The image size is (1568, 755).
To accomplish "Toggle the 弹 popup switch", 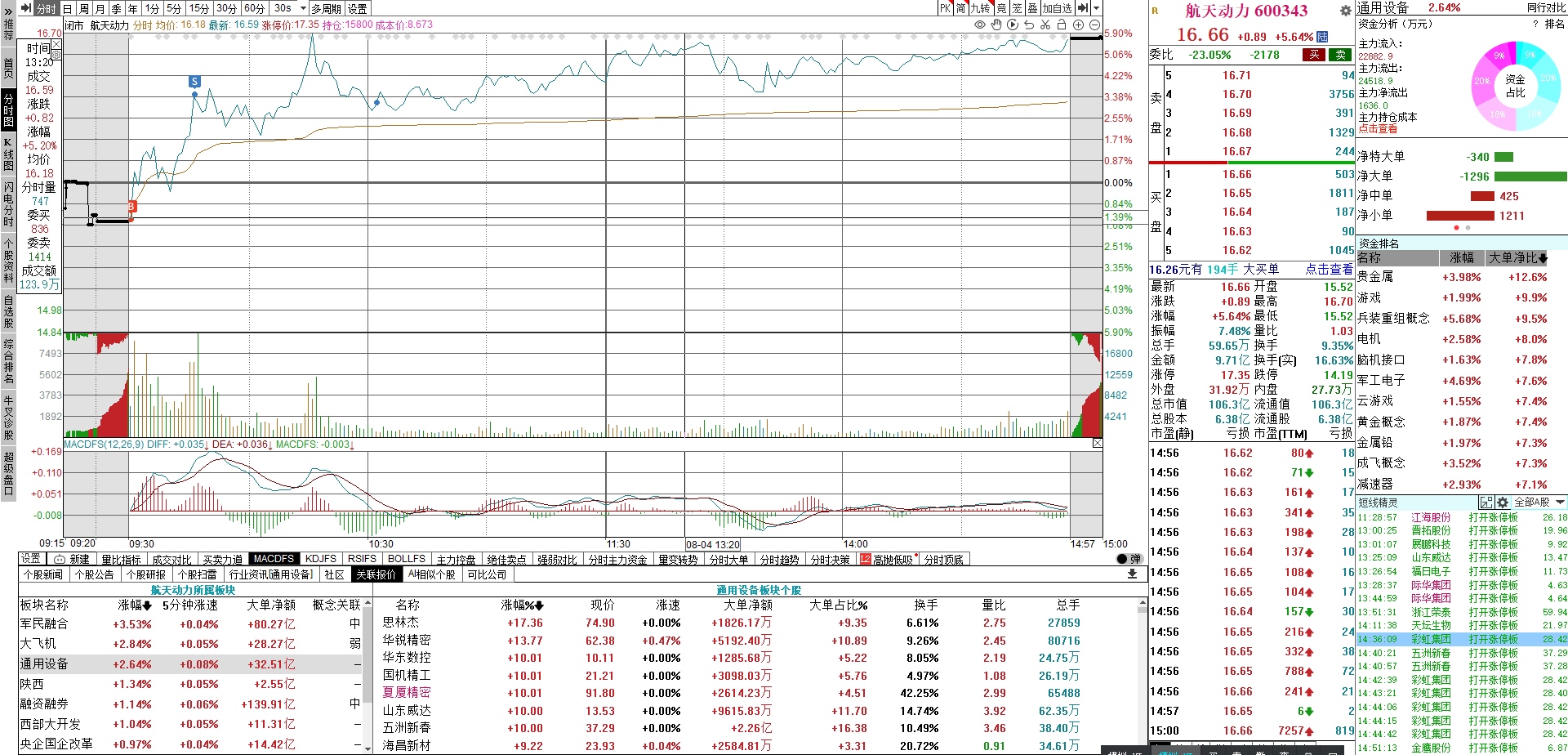I will [1129, 559].
